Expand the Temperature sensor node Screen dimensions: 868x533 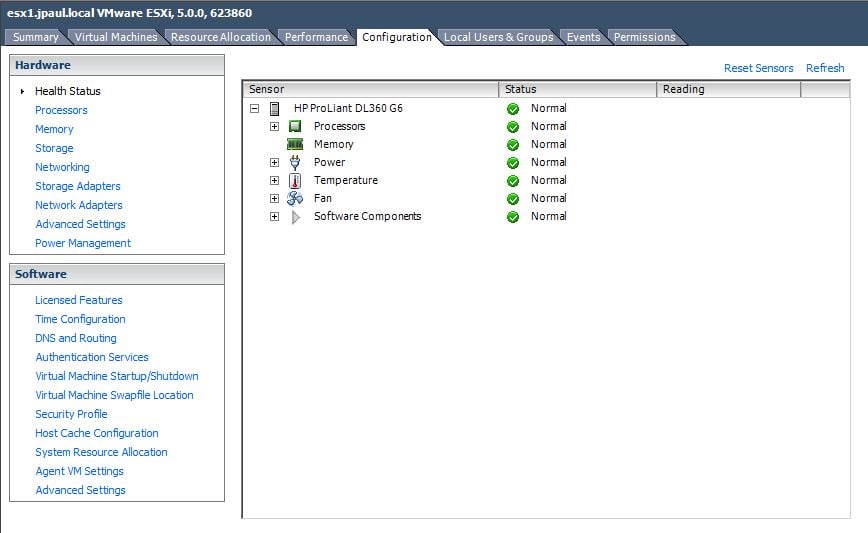click(x=275, y=180)
